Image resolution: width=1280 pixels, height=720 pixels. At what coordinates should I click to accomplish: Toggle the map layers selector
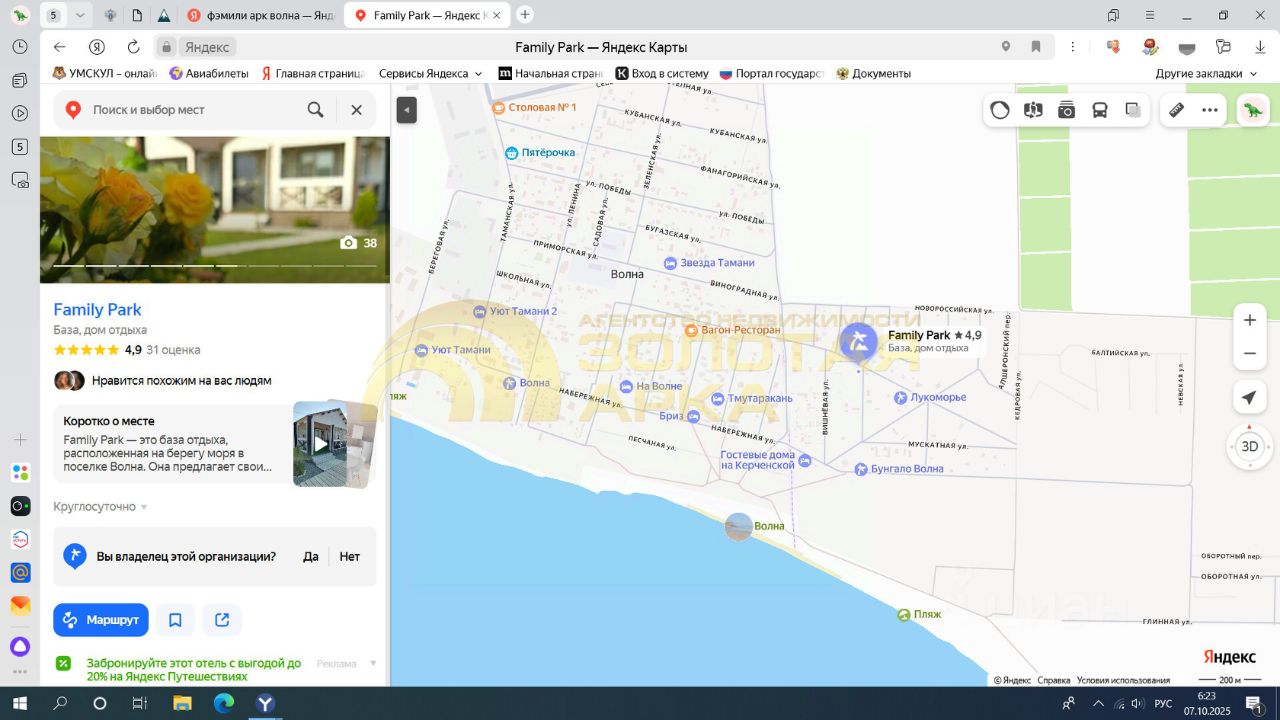1133,110
